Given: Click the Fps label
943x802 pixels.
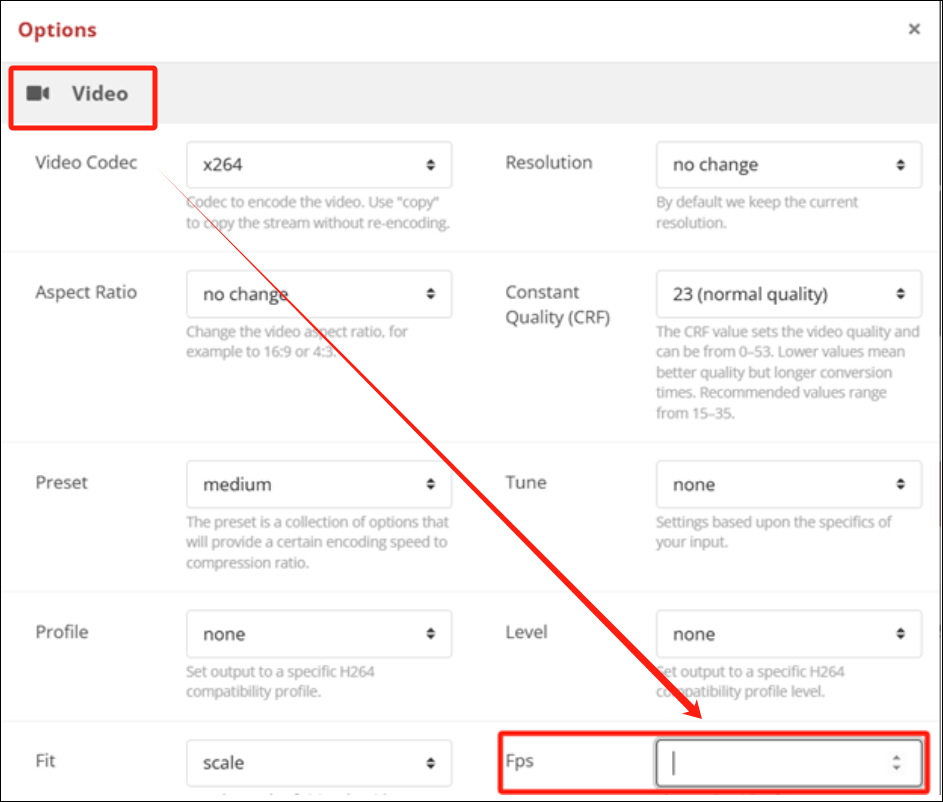Looking at the screenshot, I should 520,761.
